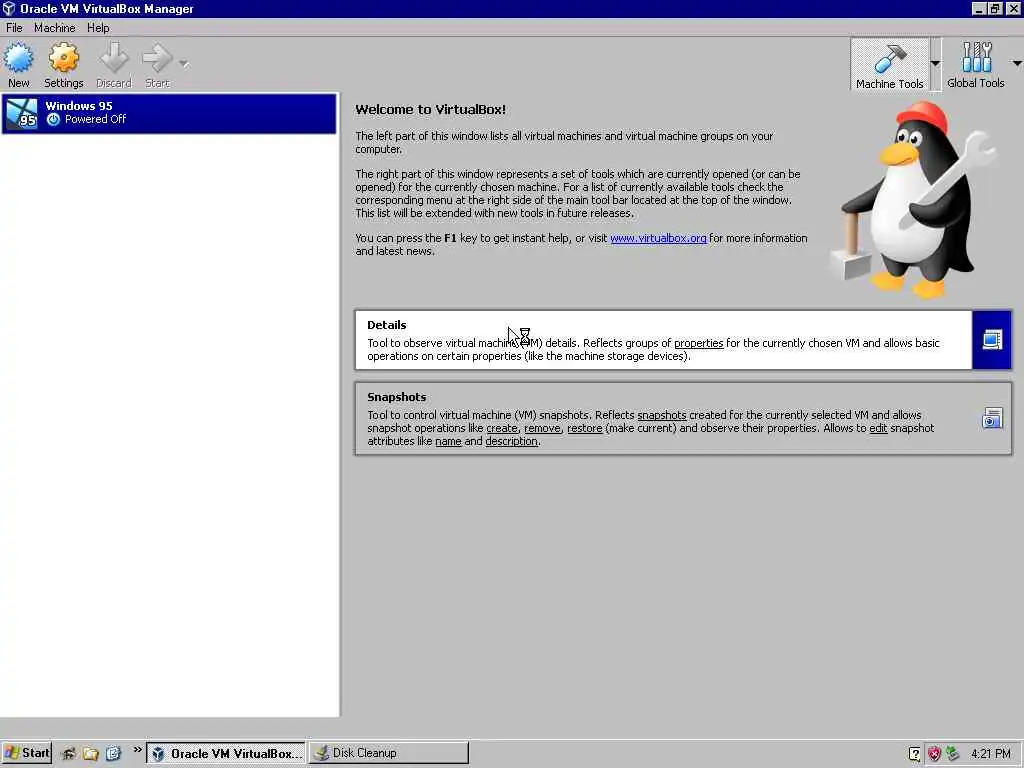Click the restore link in Snapshots
The height and width of the screenshot is (768, 1024).
point(584,428)
